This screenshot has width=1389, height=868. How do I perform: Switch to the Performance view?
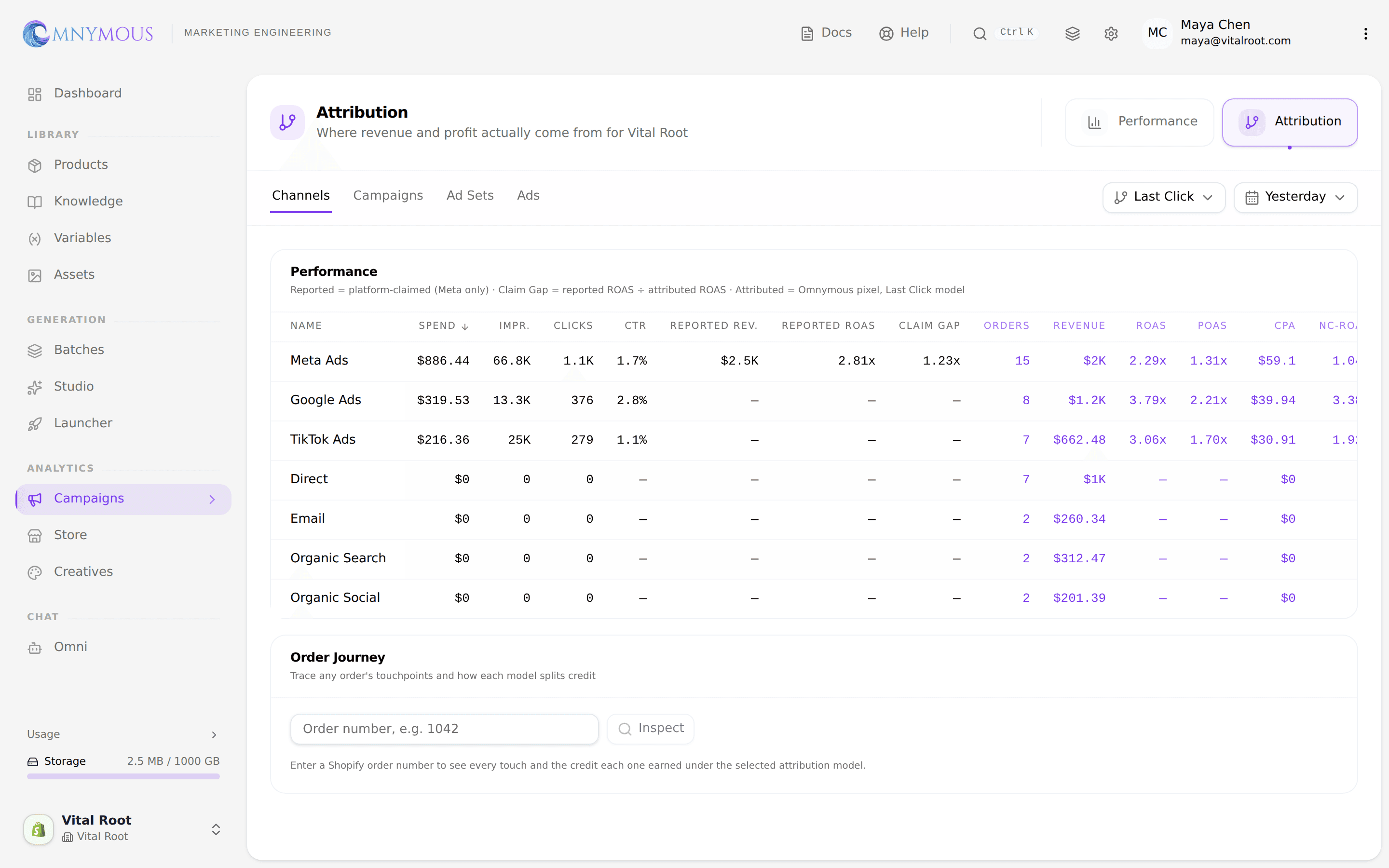point(1139,122)
